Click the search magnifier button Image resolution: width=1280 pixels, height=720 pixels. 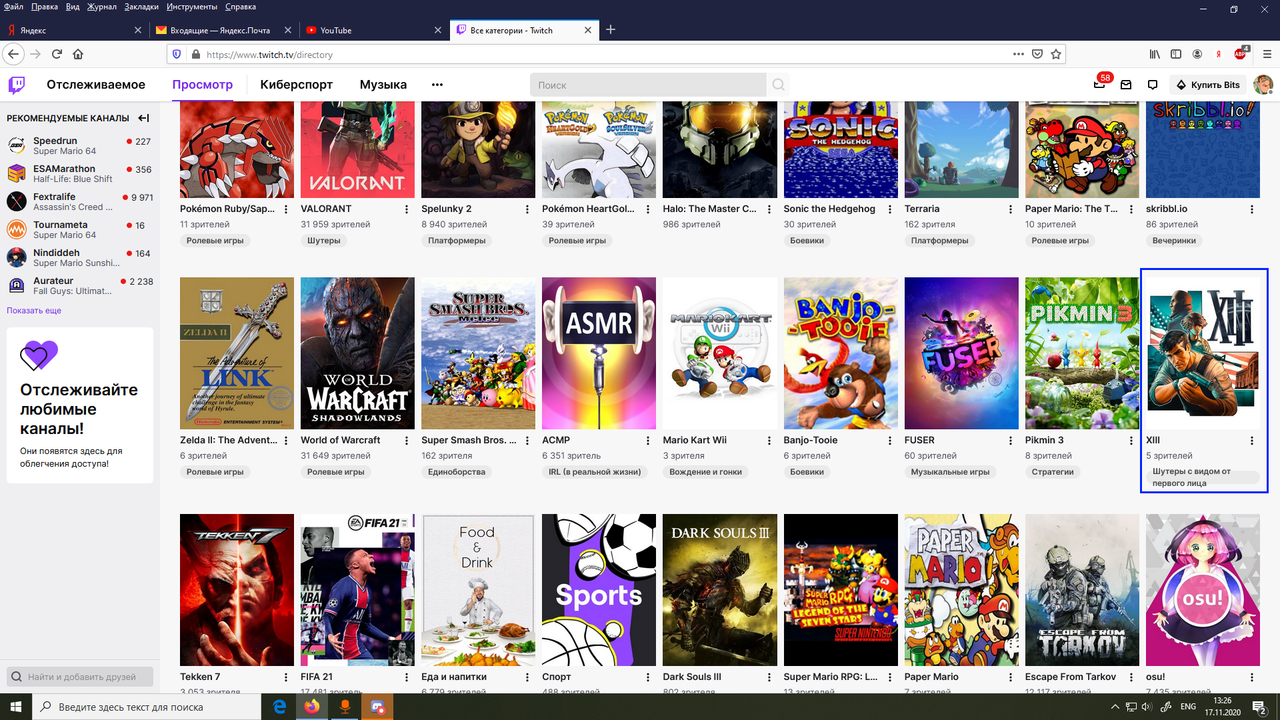[778, 85]
